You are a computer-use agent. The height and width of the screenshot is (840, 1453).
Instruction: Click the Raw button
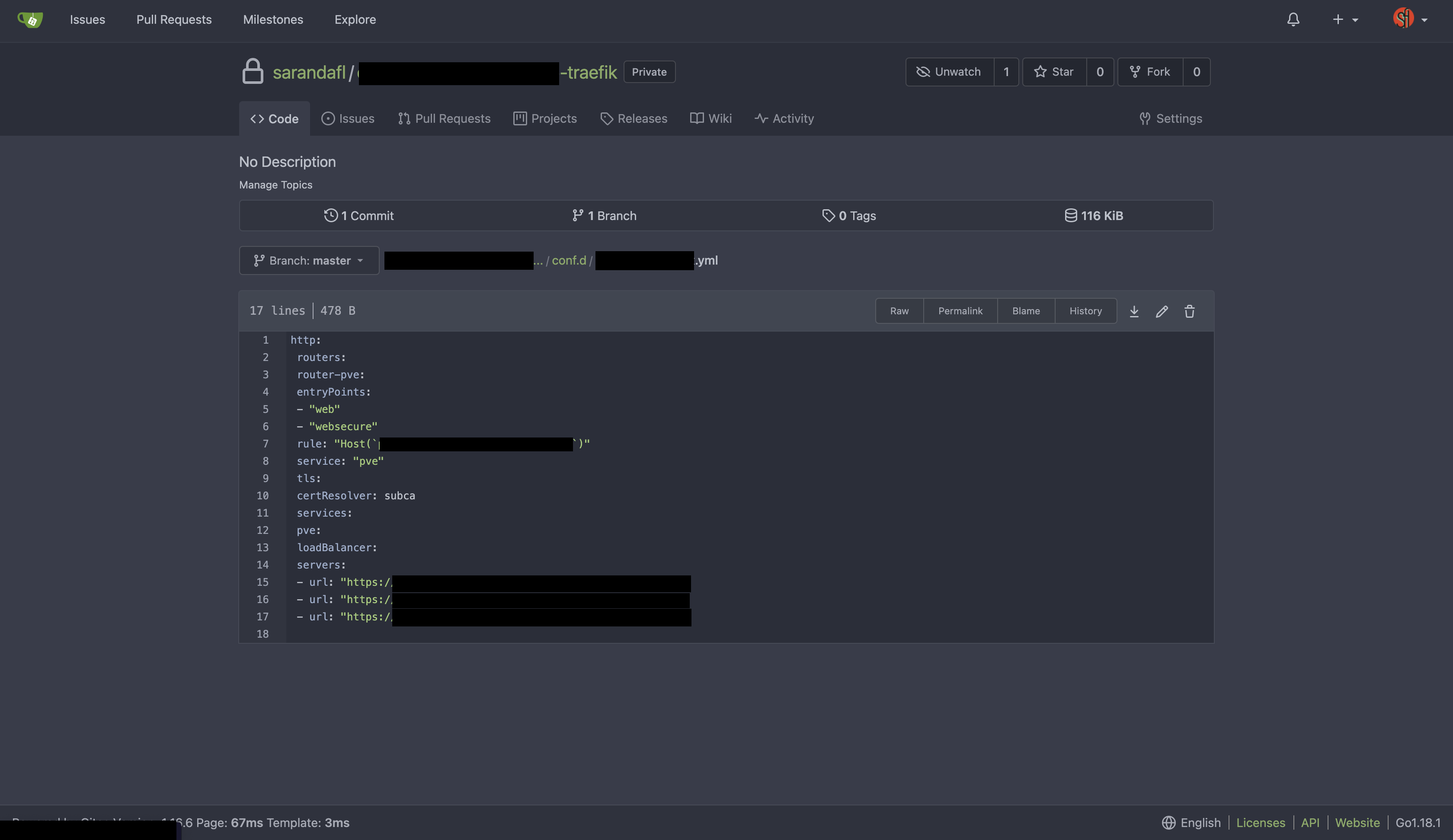(x=899, y=311)
